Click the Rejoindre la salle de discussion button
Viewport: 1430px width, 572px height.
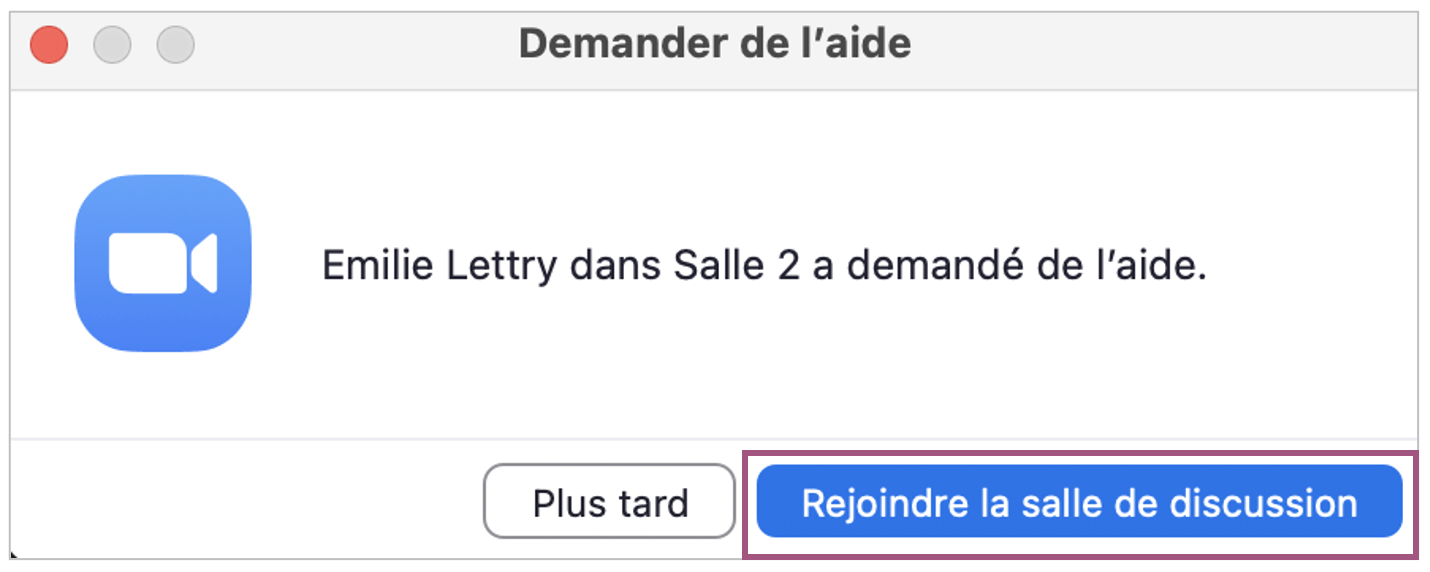point(1079,502)
